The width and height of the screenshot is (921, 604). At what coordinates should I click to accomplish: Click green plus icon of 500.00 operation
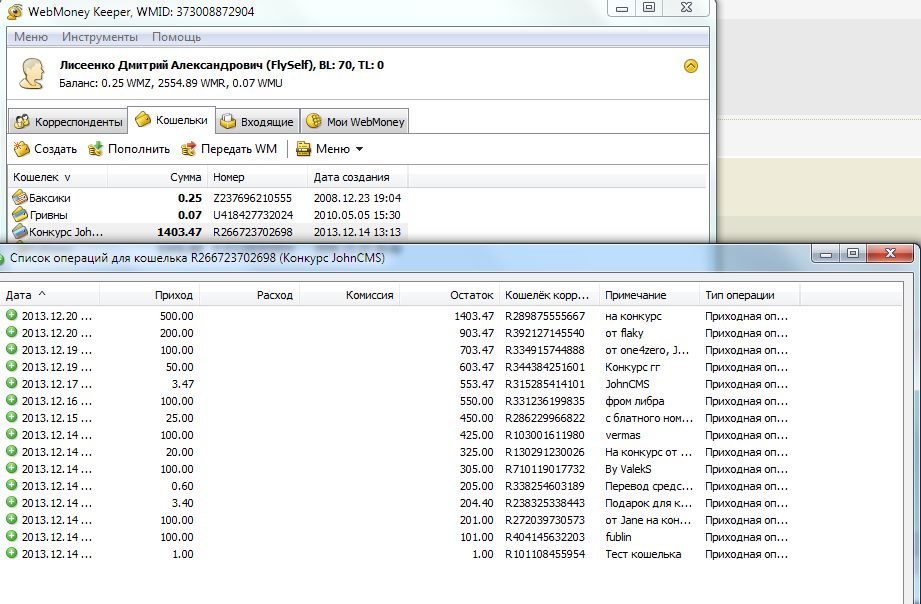(x=12, y=315)
